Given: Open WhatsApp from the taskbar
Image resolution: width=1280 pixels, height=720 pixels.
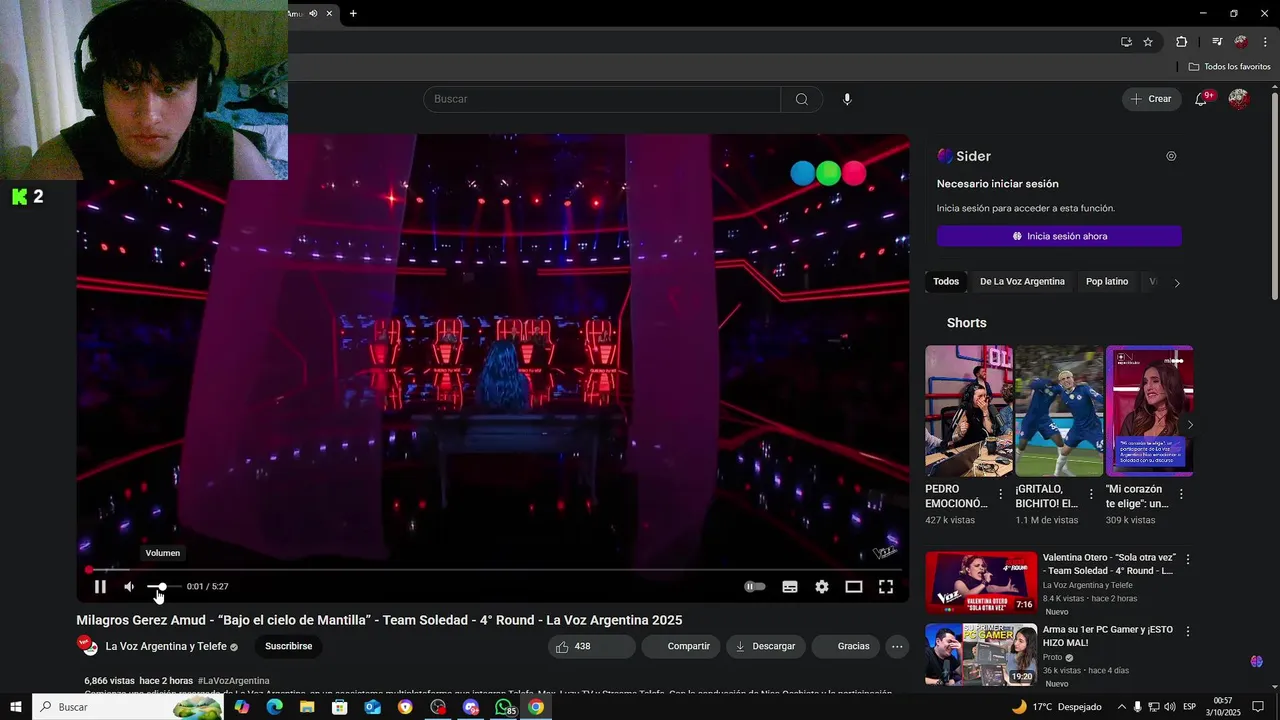Looking at the screenshot, I should [503, 707].
